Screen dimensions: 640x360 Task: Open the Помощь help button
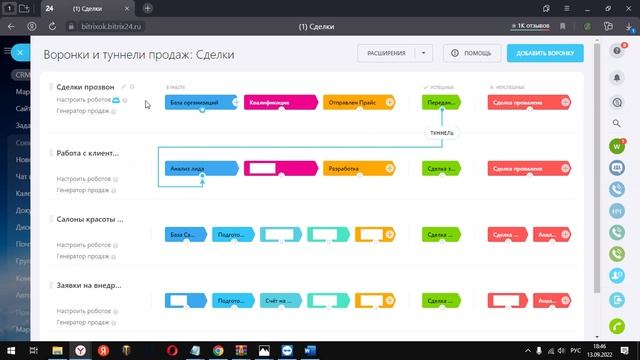tap(472, 53)
